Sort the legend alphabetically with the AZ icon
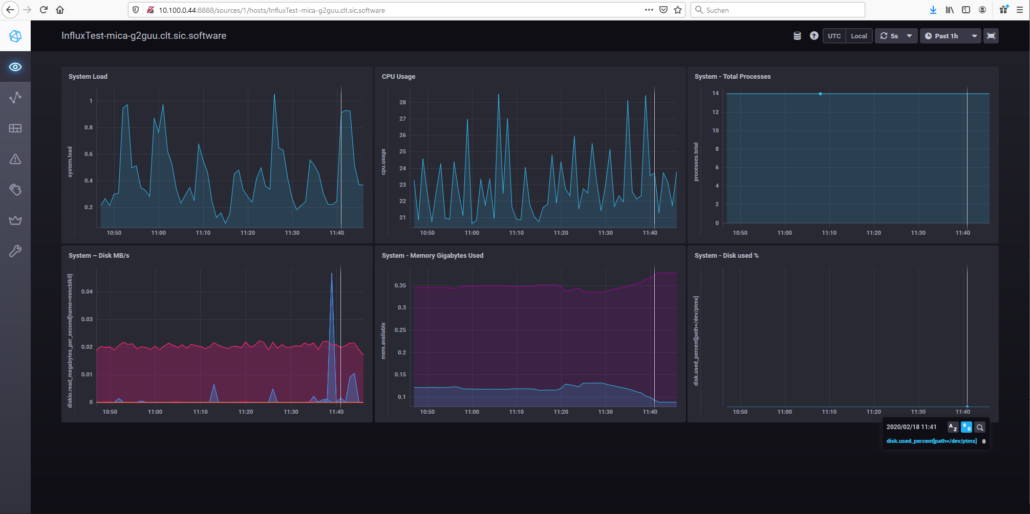This screenshot has width=1030, height=514. pos(952,427)
